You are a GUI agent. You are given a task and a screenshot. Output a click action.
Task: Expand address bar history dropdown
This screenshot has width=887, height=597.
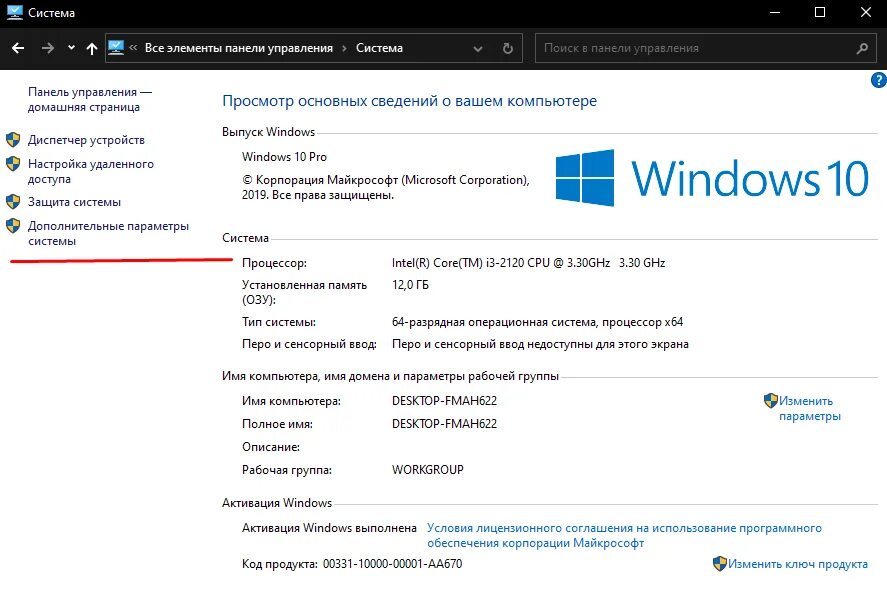point(478,49)
